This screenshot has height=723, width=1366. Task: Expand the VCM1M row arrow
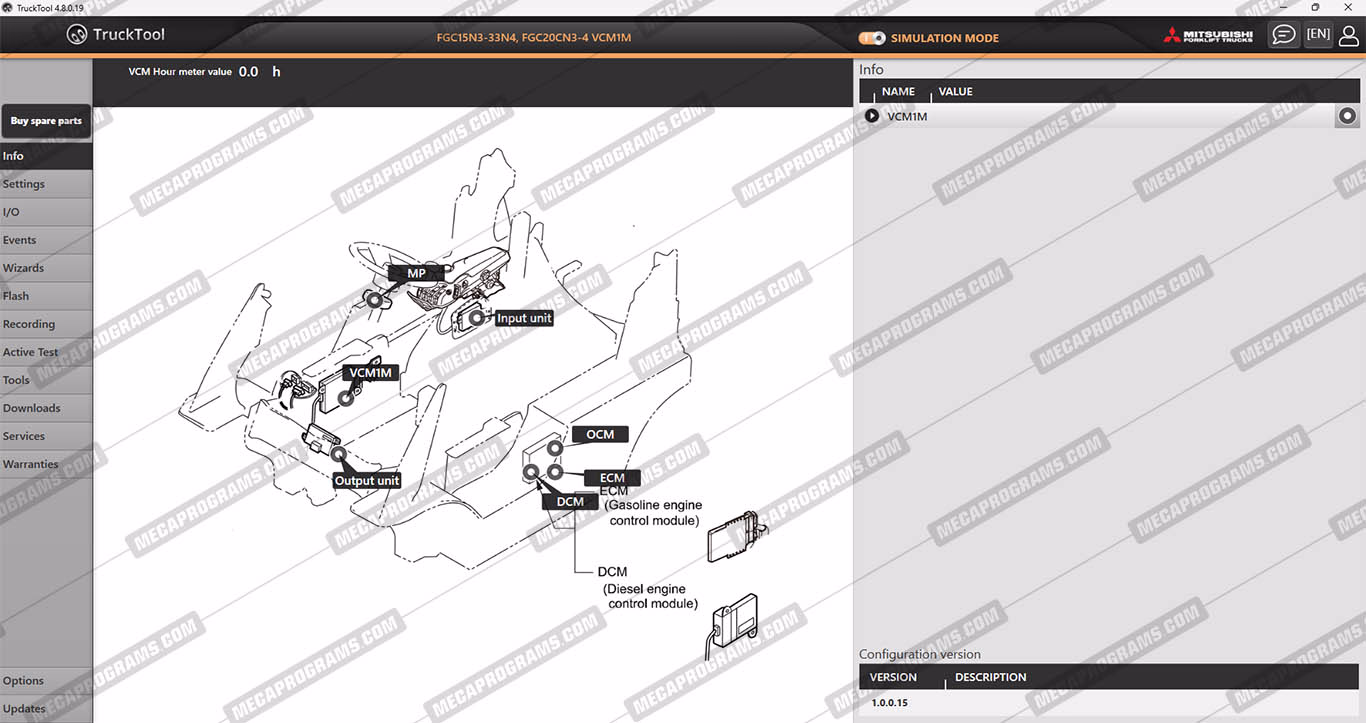[872, 116]
